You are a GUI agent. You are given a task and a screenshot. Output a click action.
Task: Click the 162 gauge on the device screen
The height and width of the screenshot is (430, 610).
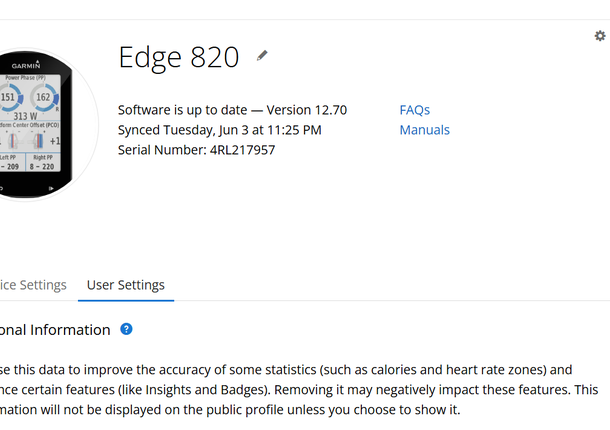click(x=43, y=98)
